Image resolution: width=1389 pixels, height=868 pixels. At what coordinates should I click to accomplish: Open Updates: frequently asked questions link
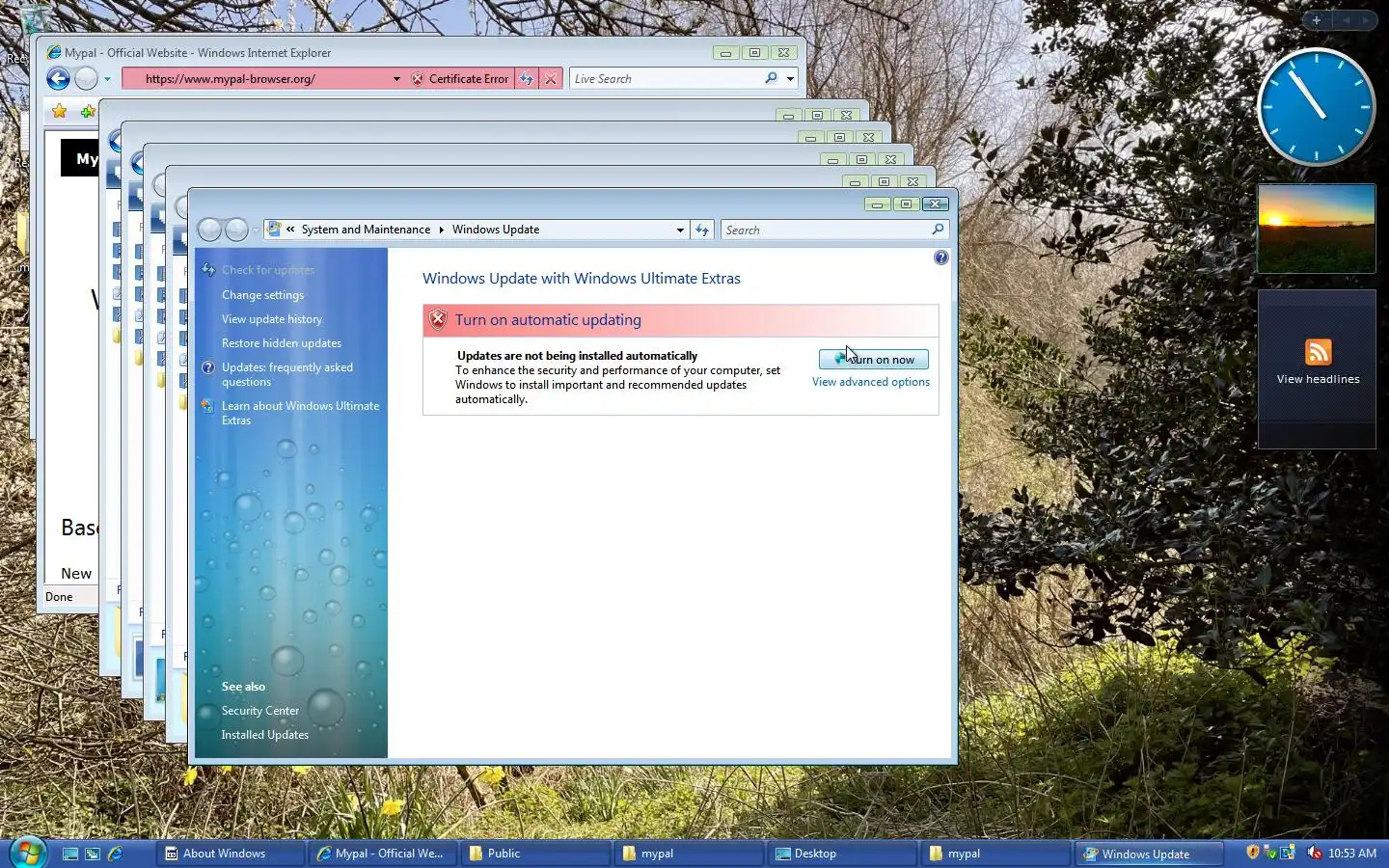click(287, 374)
